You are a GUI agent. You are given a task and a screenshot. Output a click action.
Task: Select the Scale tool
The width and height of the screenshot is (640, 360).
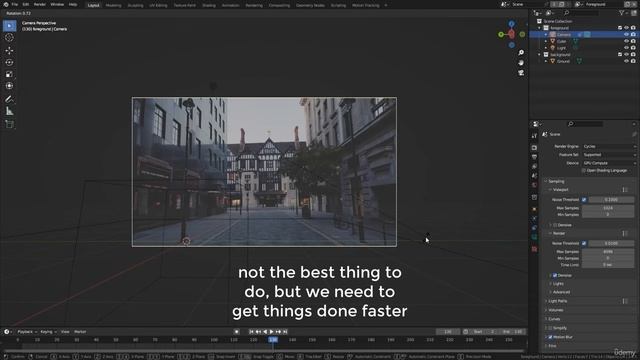[9, 74]
